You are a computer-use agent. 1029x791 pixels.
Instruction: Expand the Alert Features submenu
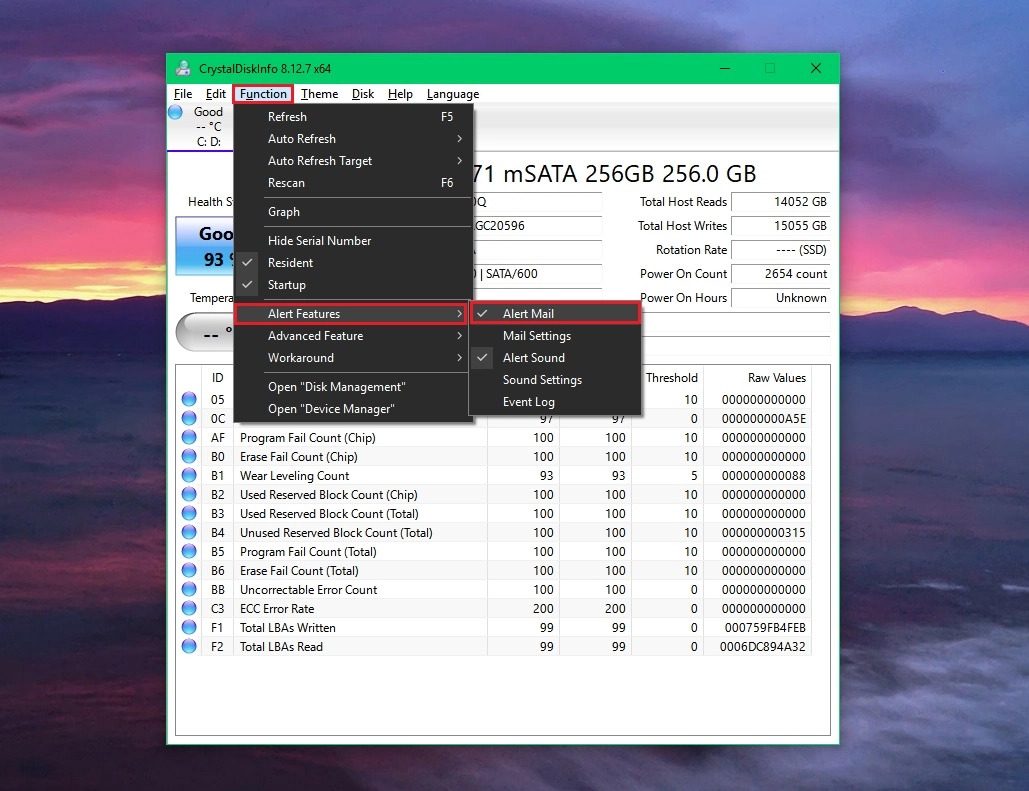pos(352,314)
